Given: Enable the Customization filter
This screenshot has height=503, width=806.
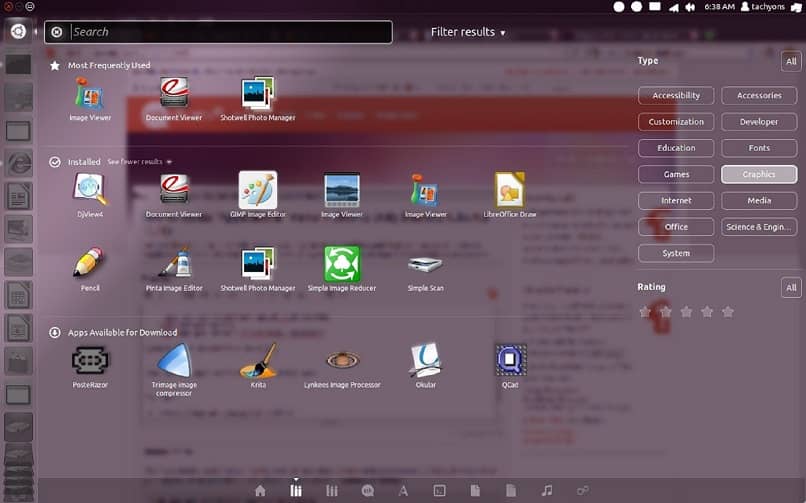Looking at the screenshot, I should point(676,122).
